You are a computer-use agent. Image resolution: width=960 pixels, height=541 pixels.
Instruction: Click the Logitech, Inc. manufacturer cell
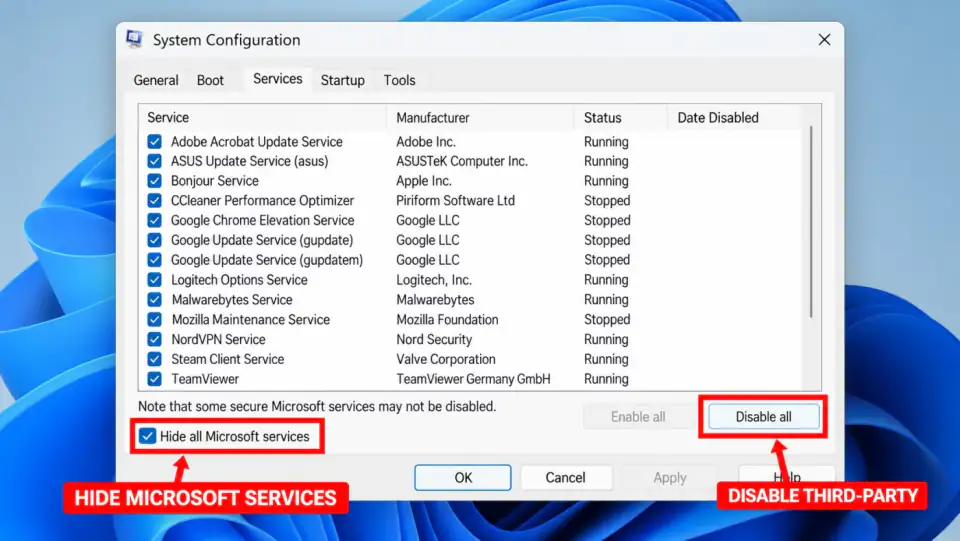point(433,280)
